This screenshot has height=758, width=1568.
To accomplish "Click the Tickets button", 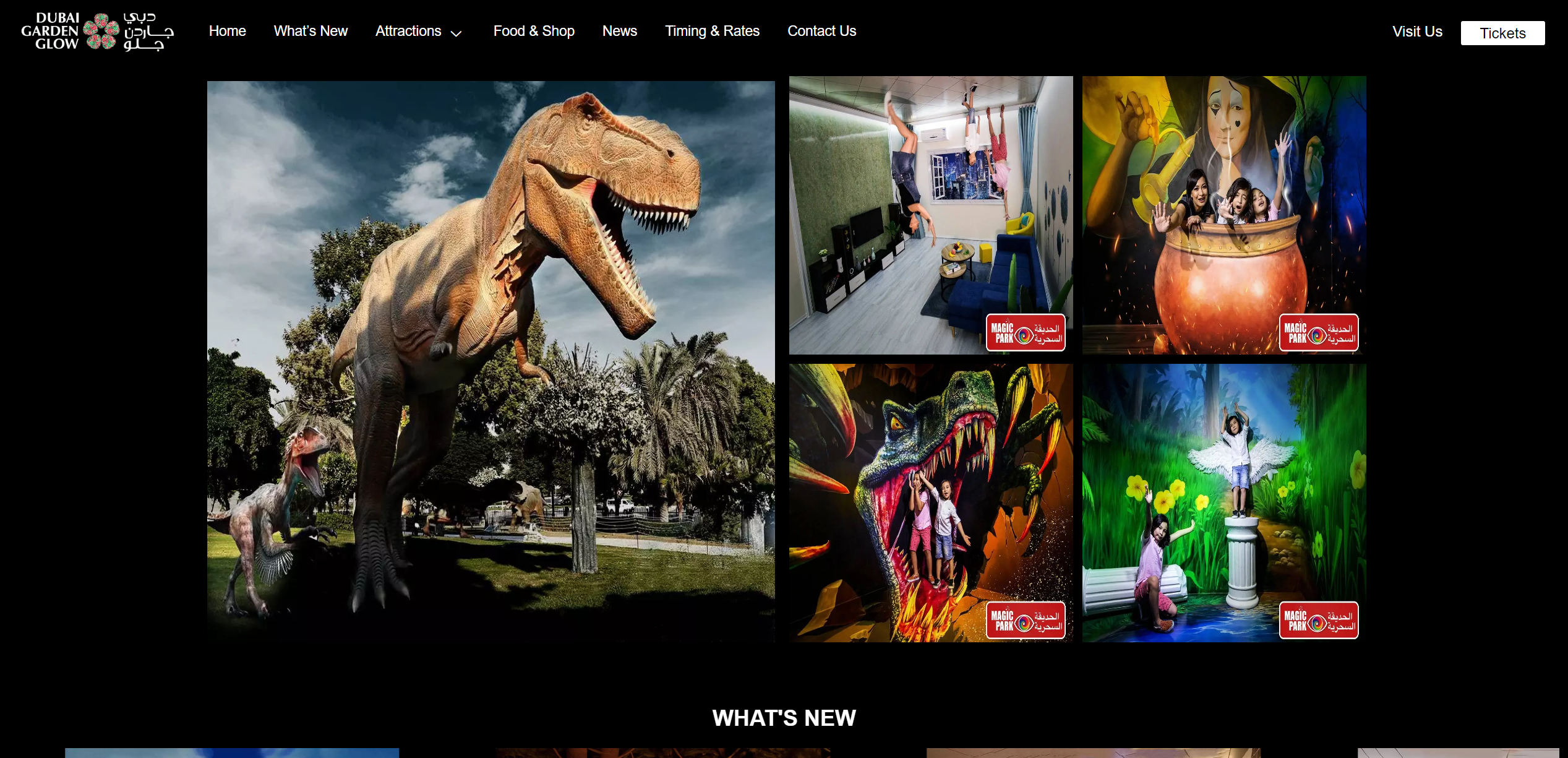I will tap(1502, 33).
